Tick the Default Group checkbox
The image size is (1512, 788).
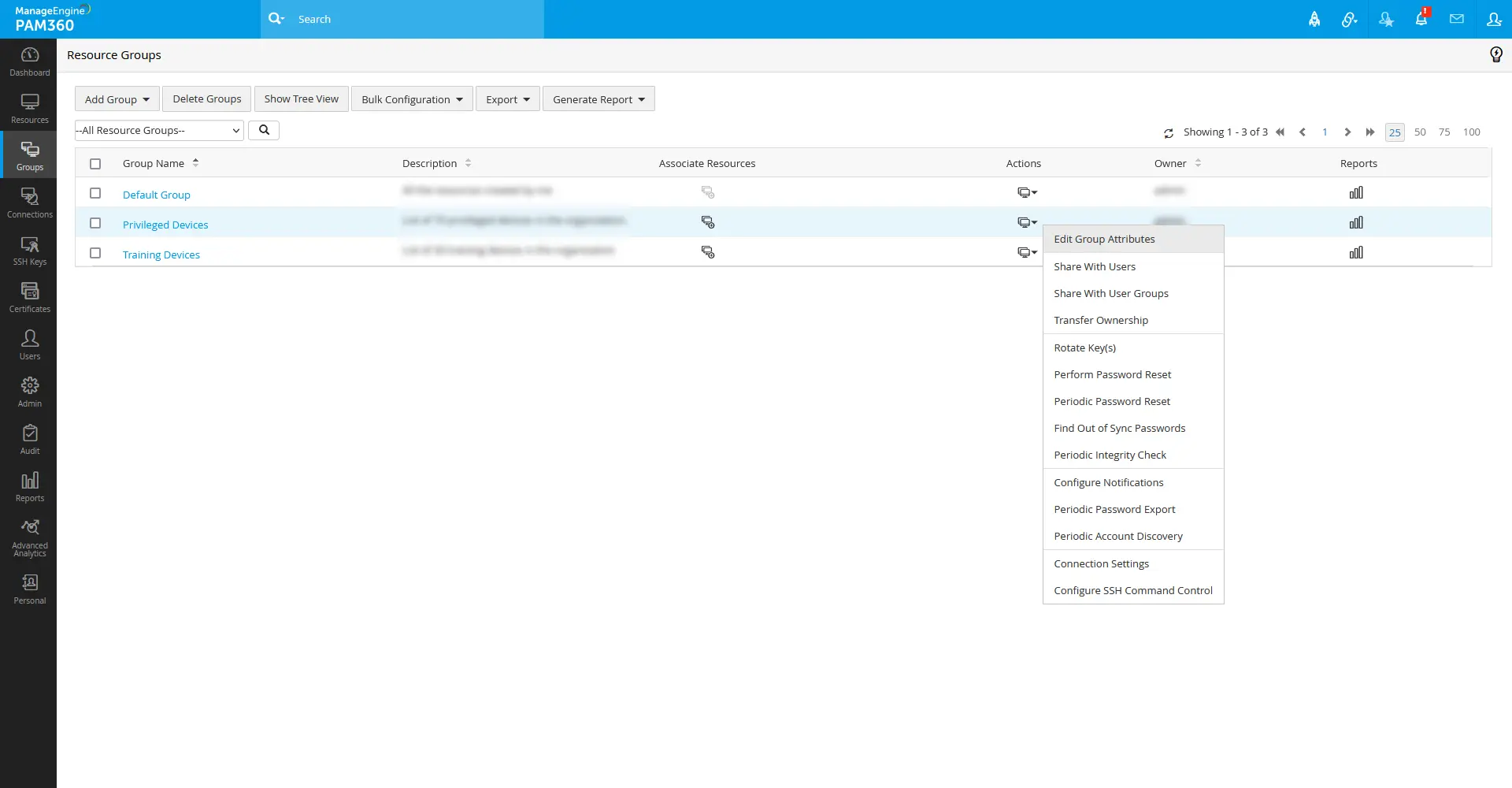pyautogui.click(x=95, y=194)
